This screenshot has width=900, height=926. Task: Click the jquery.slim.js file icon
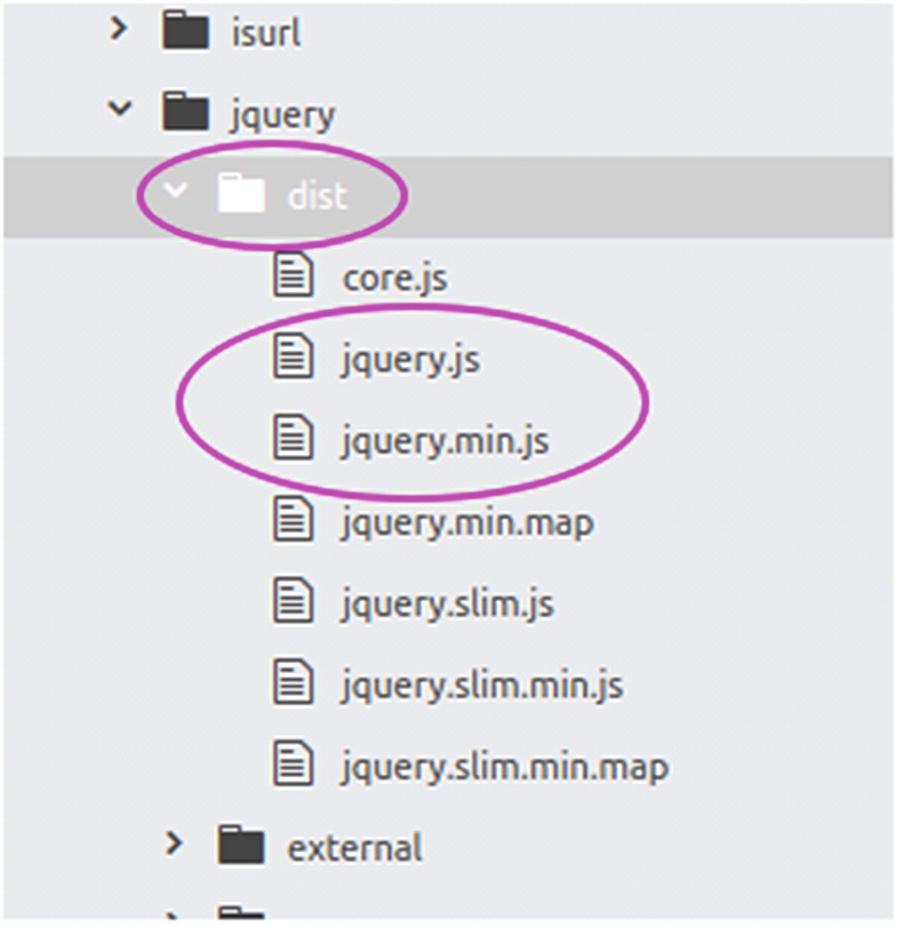[293, 601]
